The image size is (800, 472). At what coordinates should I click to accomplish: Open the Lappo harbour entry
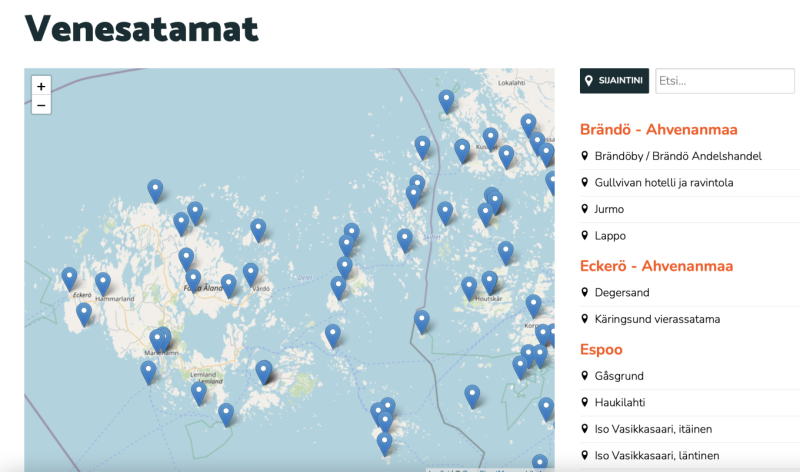(610, 236)
